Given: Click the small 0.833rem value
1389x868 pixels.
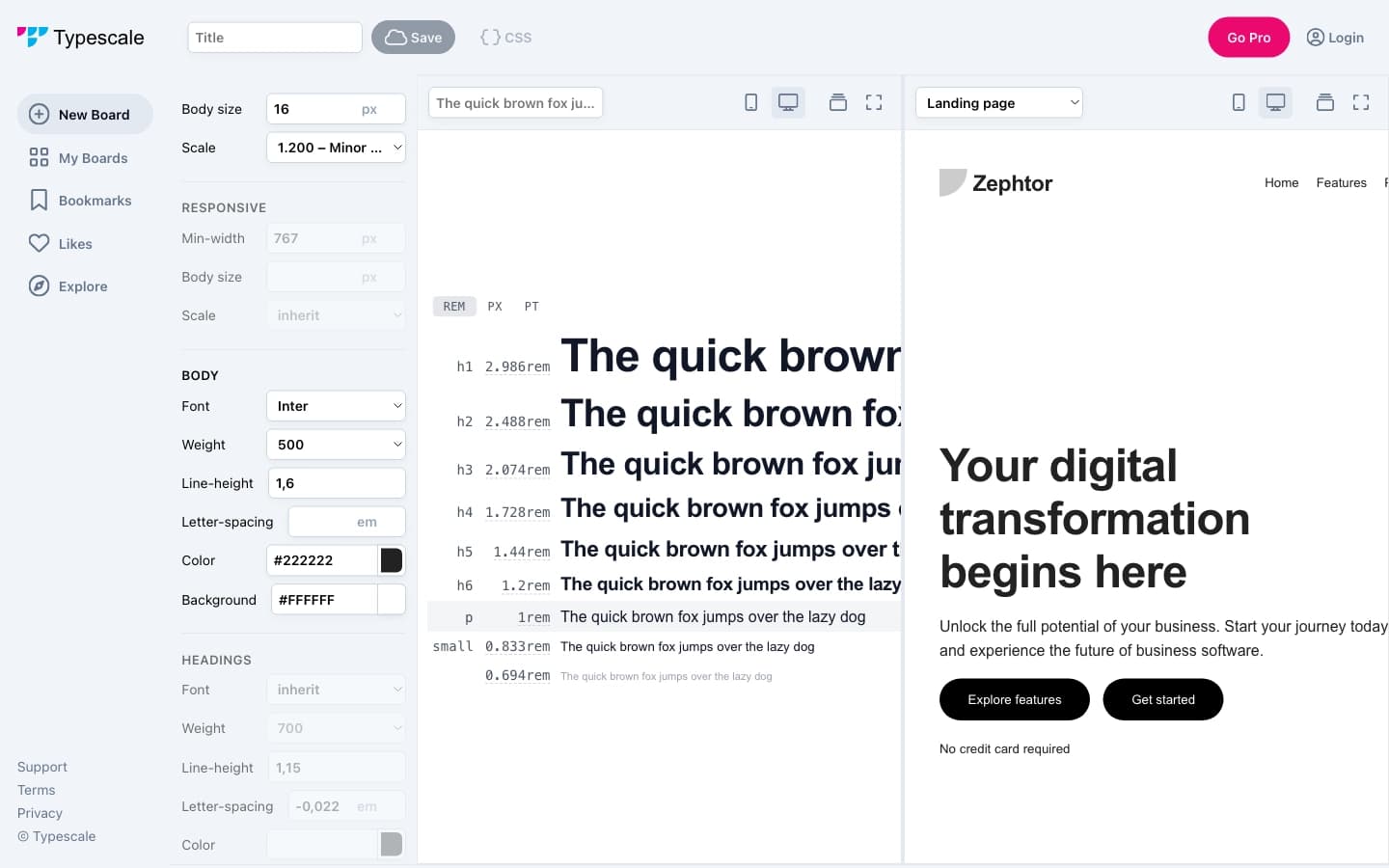Looking at the screenshot, I should click(x=517, y=646).
